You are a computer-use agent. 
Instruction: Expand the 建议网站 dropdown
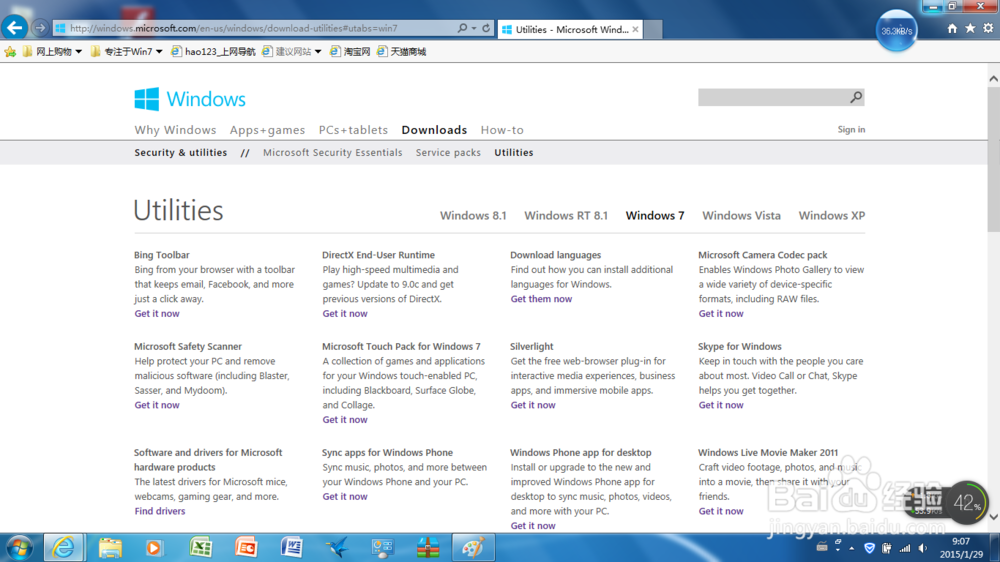pyautogui.click(x=291, y=52)
